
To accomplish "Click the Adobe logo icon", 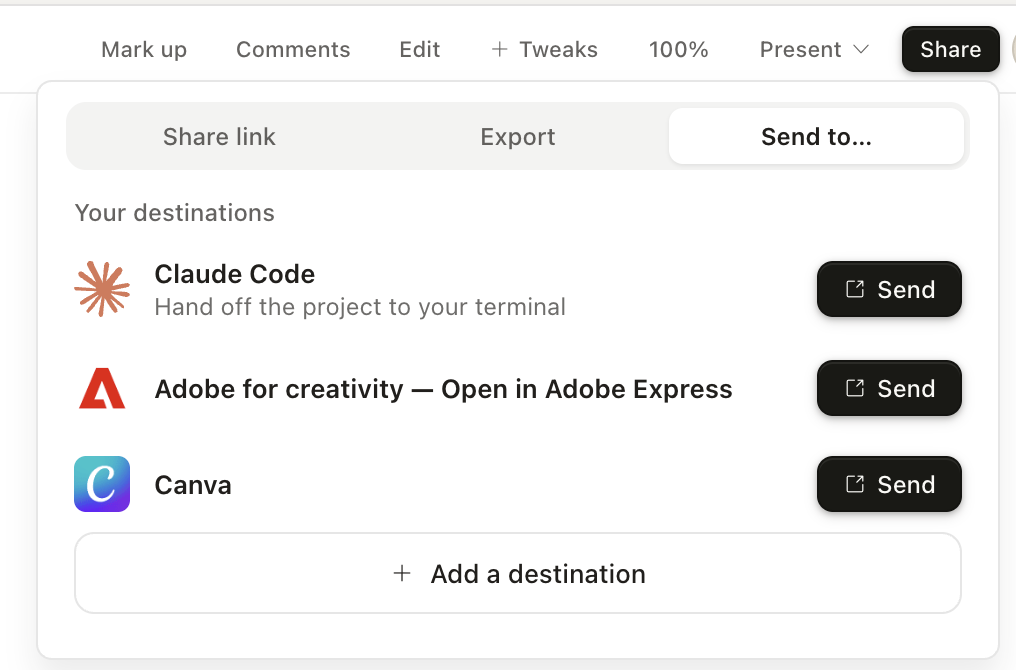I will tap(102, 388).
